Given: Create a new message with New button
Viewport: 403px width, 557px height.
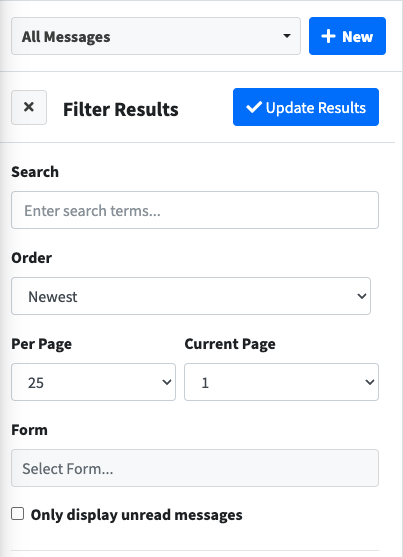Looking at the screenshot, I should coord(347,36).
